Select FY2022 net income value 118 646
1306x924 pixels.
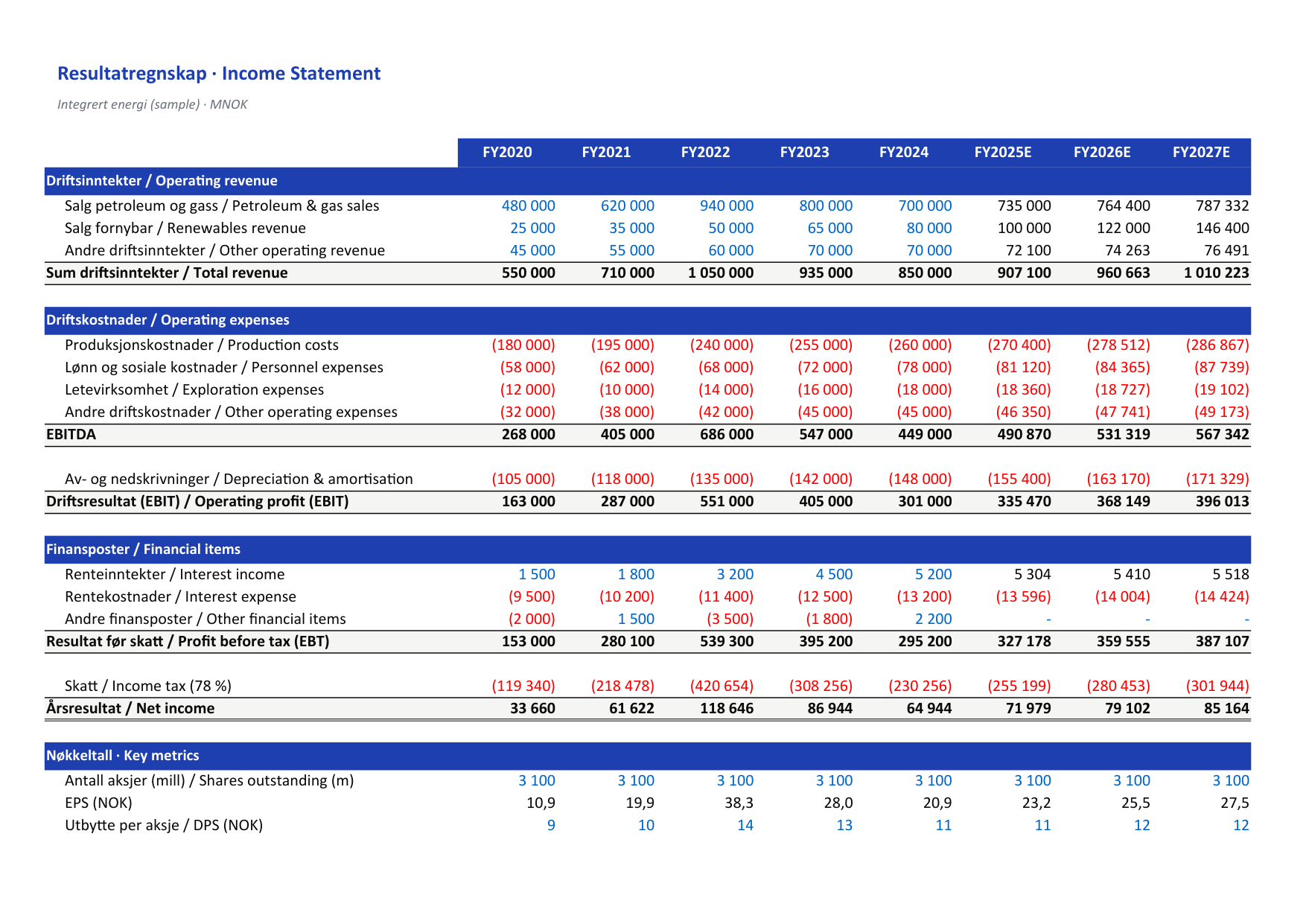coord(726,708)
